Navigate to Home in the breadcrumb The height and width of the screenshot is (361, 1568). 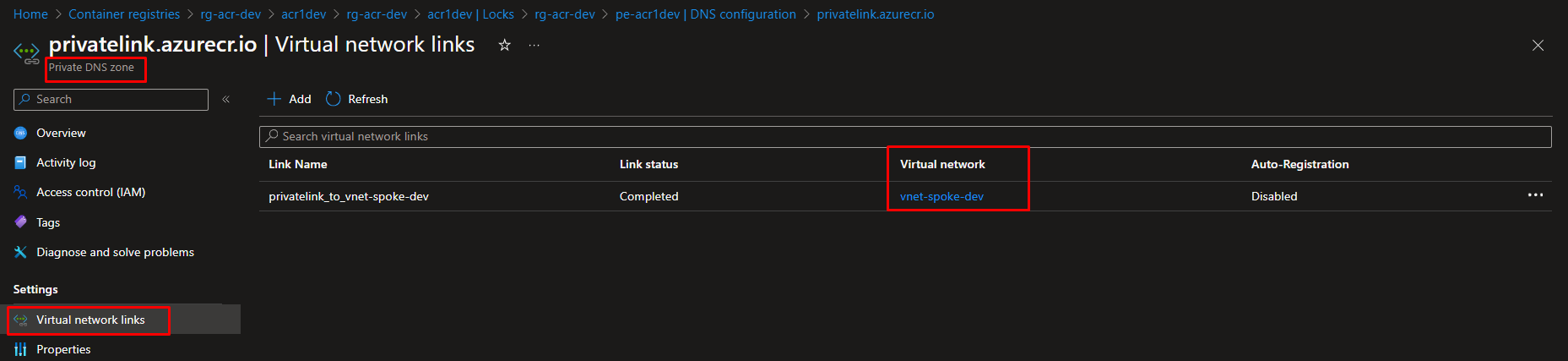pos(30,14)
